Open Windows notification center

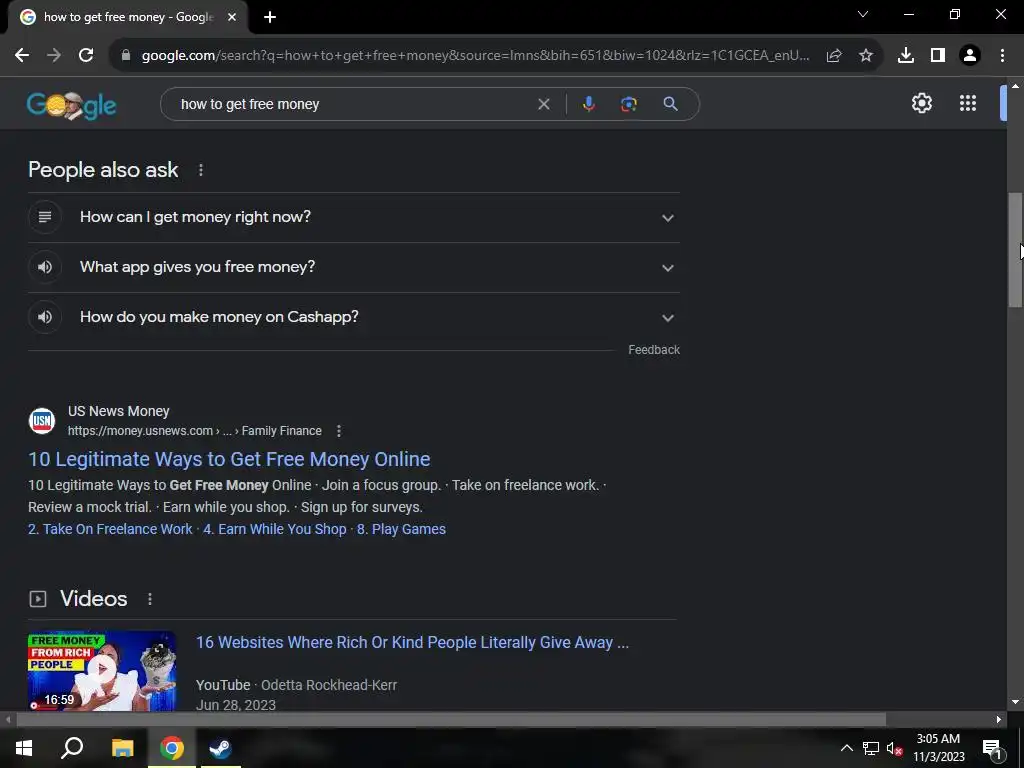click(x=991, y=749)
